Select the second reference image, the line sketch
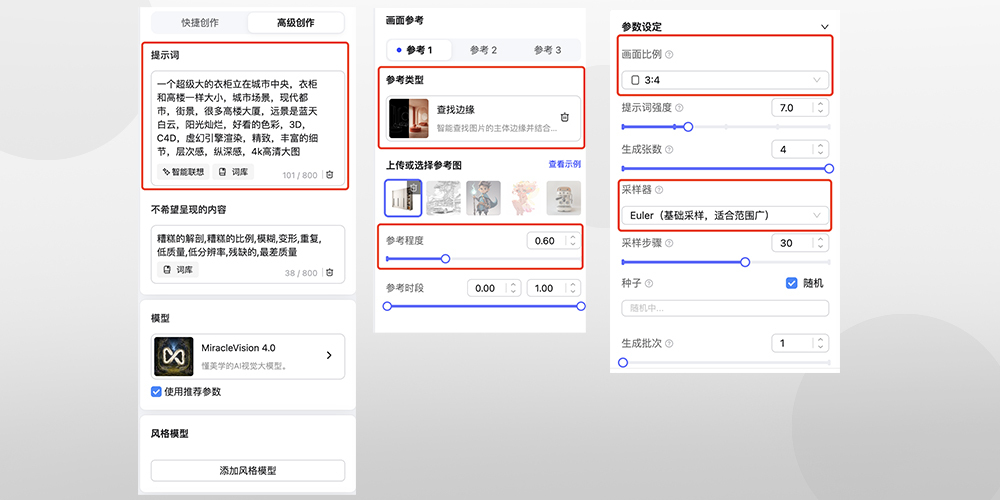Image resolution: width=1000 pixels, height=500 pixels. point(443,198)
